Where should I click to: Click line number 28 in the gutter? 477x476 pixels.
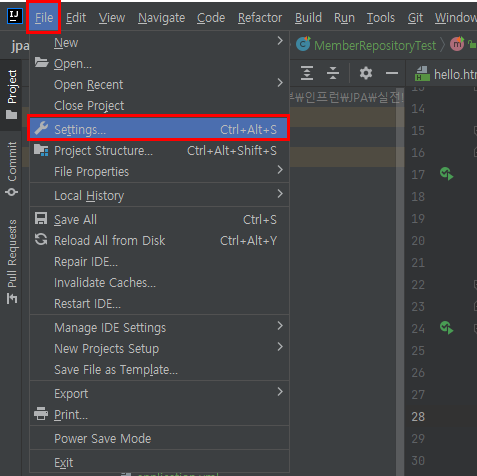pos(418,416)
